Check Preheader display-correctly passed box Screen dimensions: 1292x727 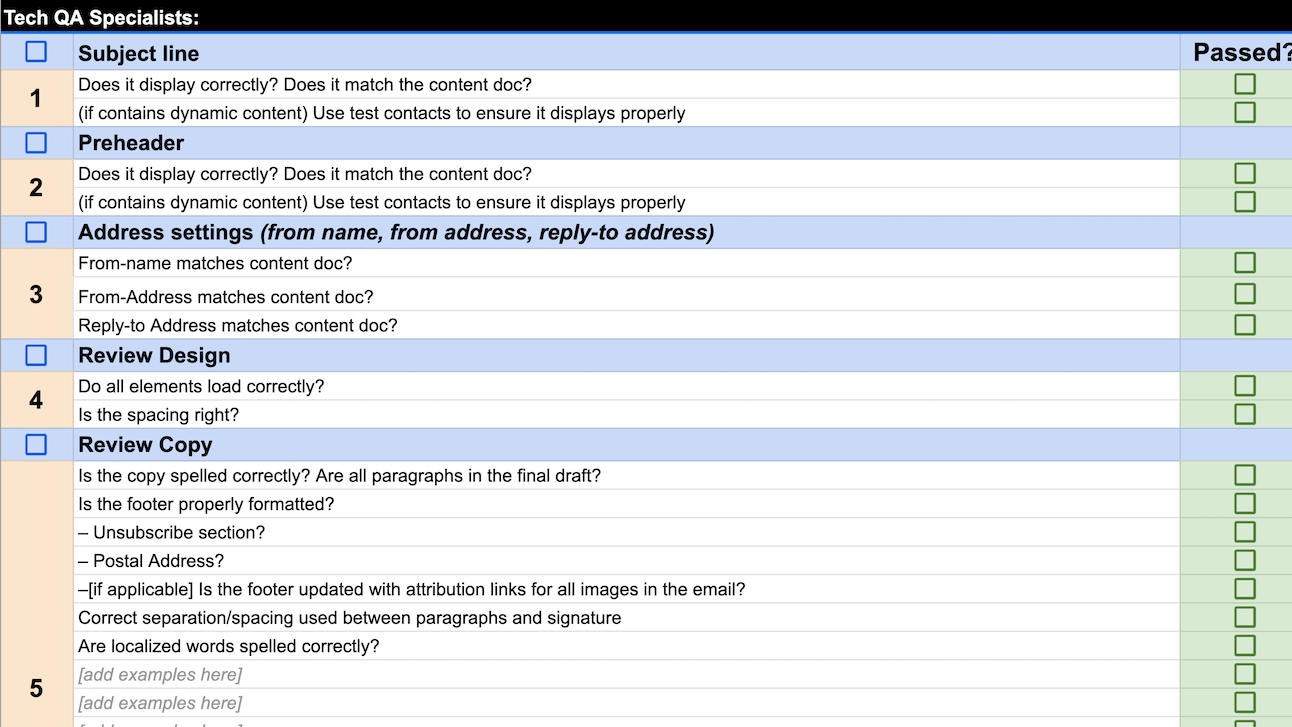click(x=1245, y=173)
